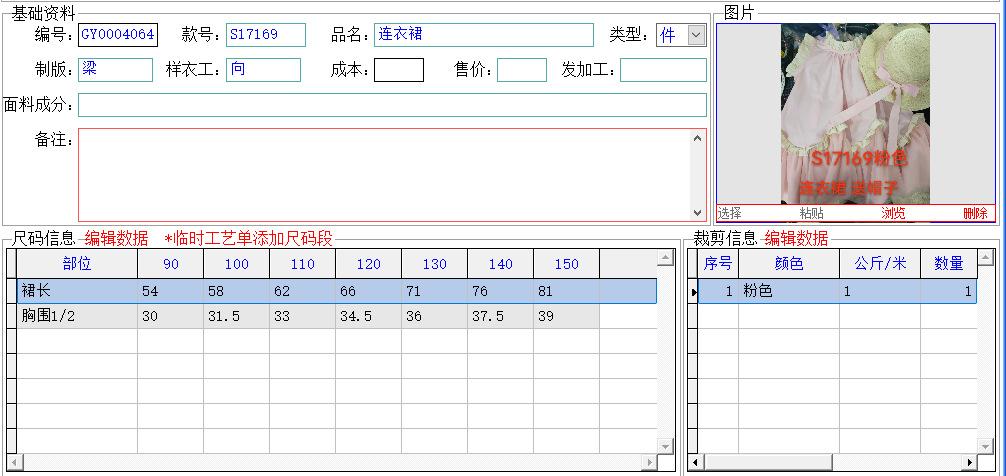Click the 数量 column header
This screenshot has height=476, width=1006.
pyautogui.click(x=949, y=264)
